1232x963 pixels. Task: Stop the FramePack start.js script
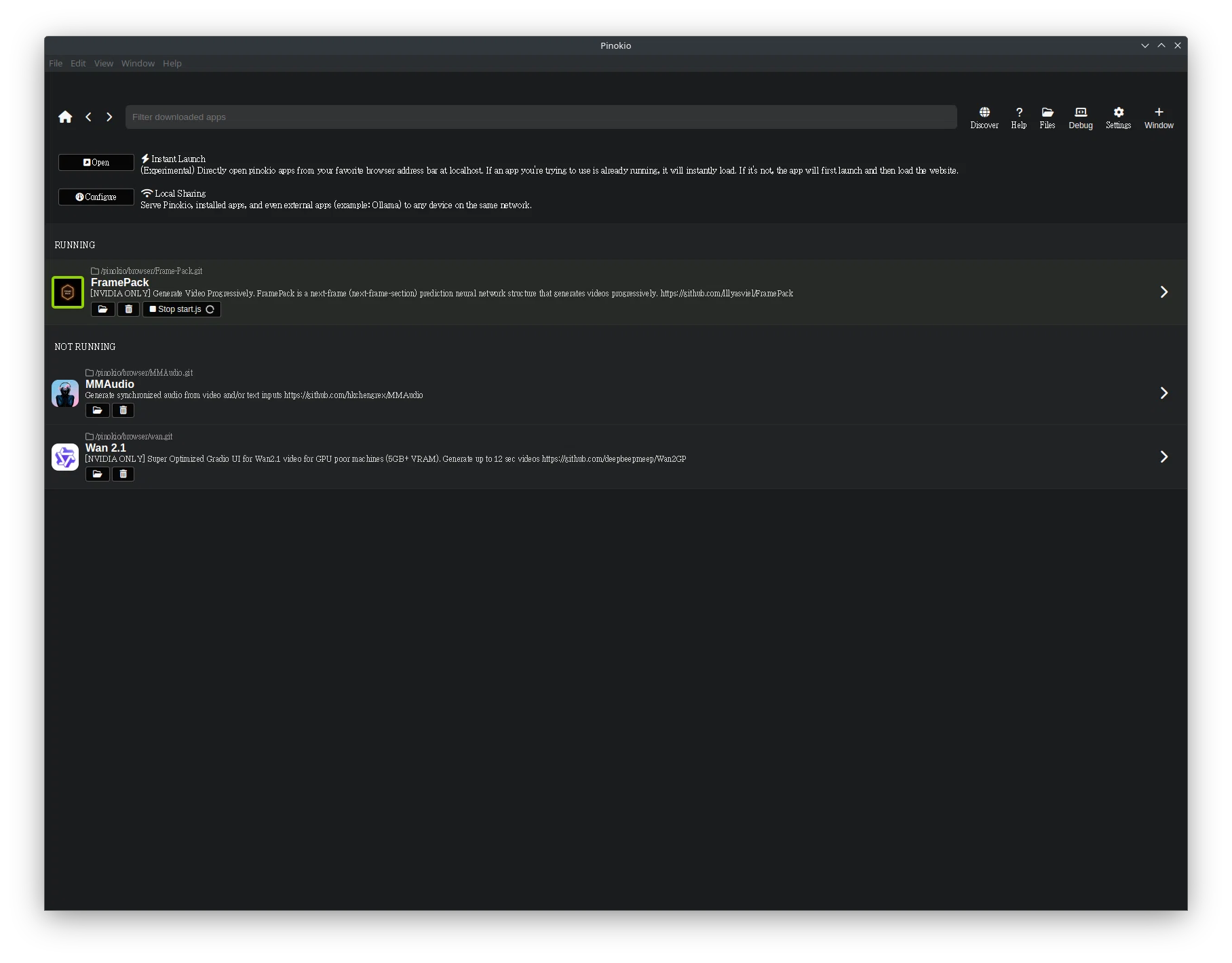[181, 309]
